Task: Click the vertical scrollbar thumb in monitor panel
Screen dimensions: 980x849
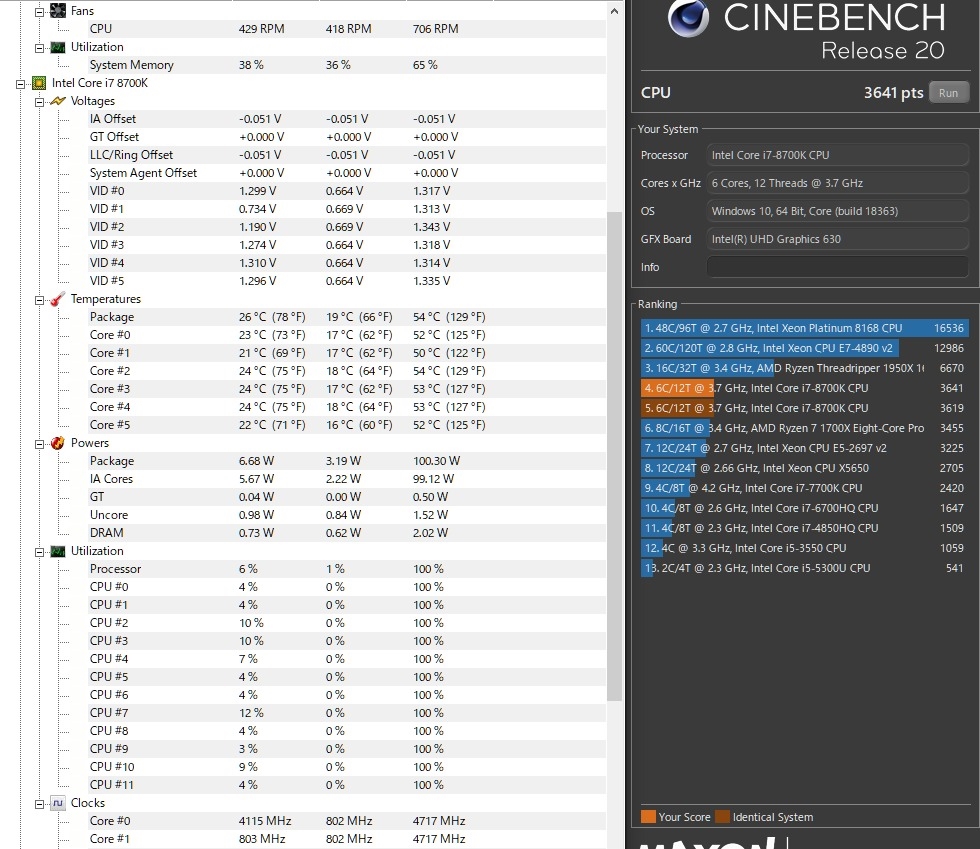Action: pos(614,456)
